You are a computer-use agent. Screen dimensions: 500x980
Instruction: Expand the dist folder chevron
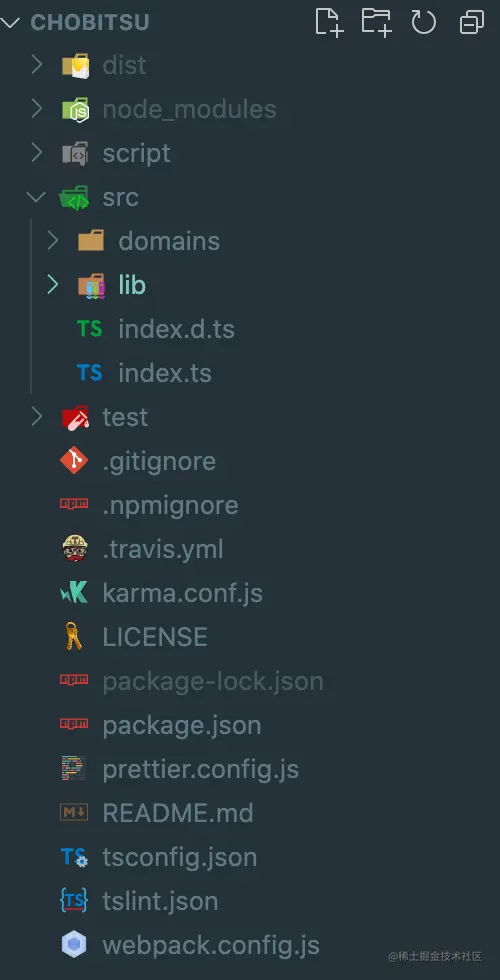(36, 64)
